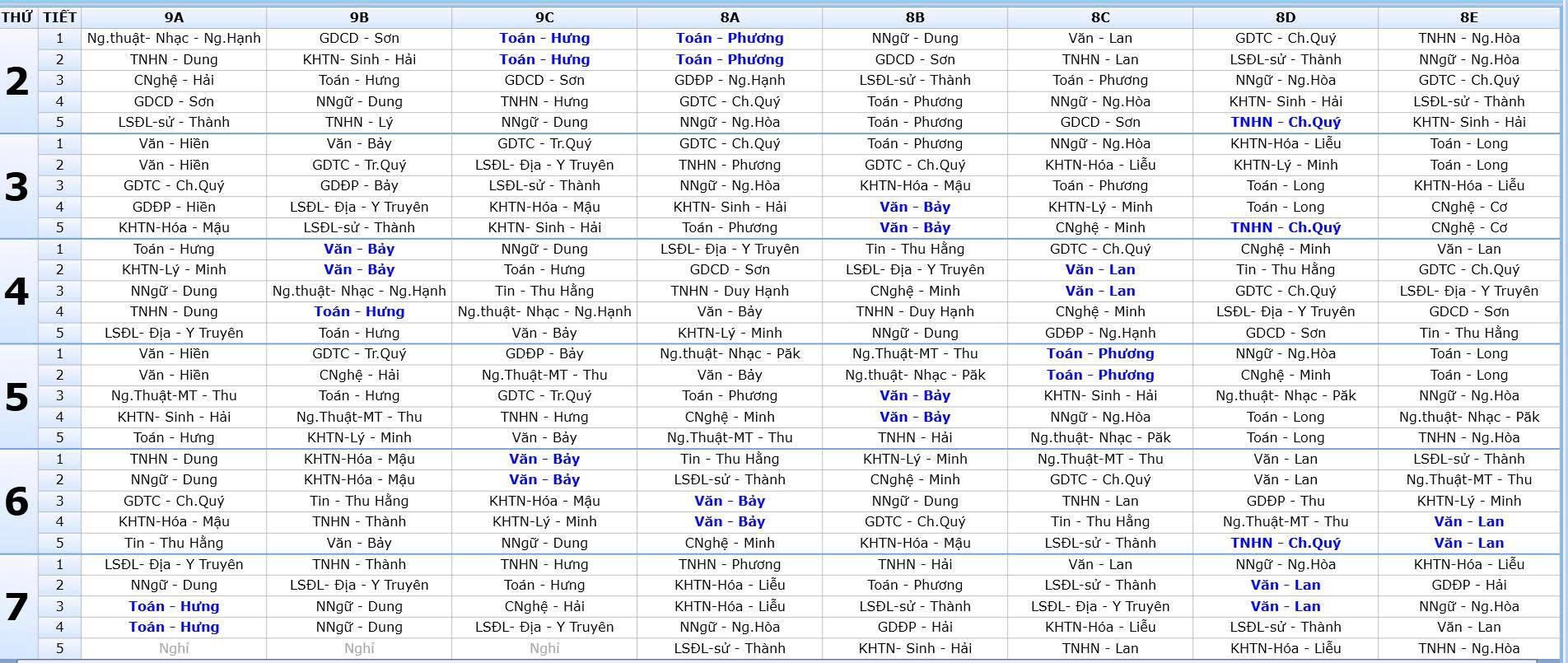
Task: Click the 8E column header
Action: tap(1469, 17)
